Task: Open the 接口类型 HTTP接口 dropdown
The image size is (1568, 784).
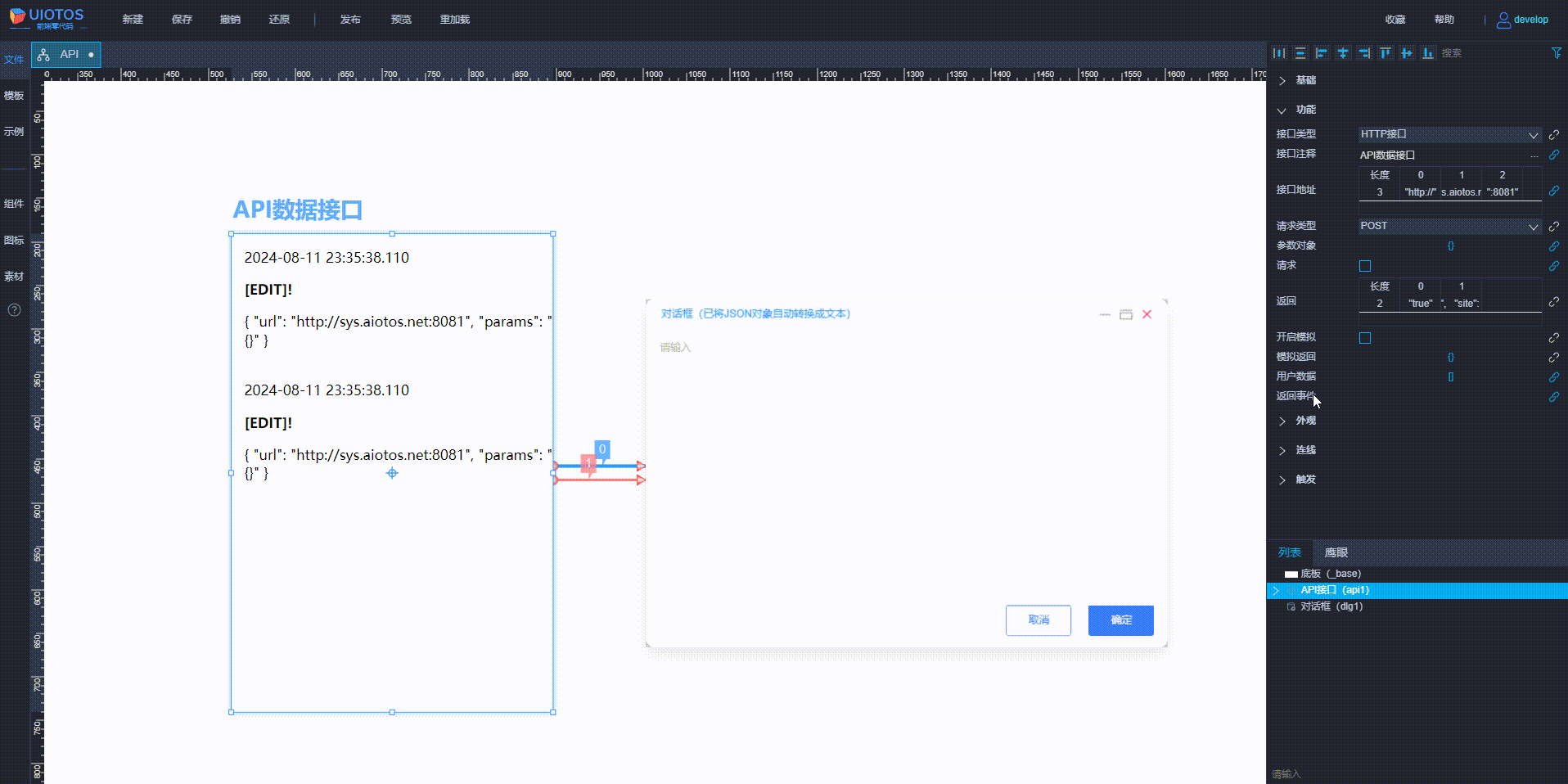Action: point(1450,134)
